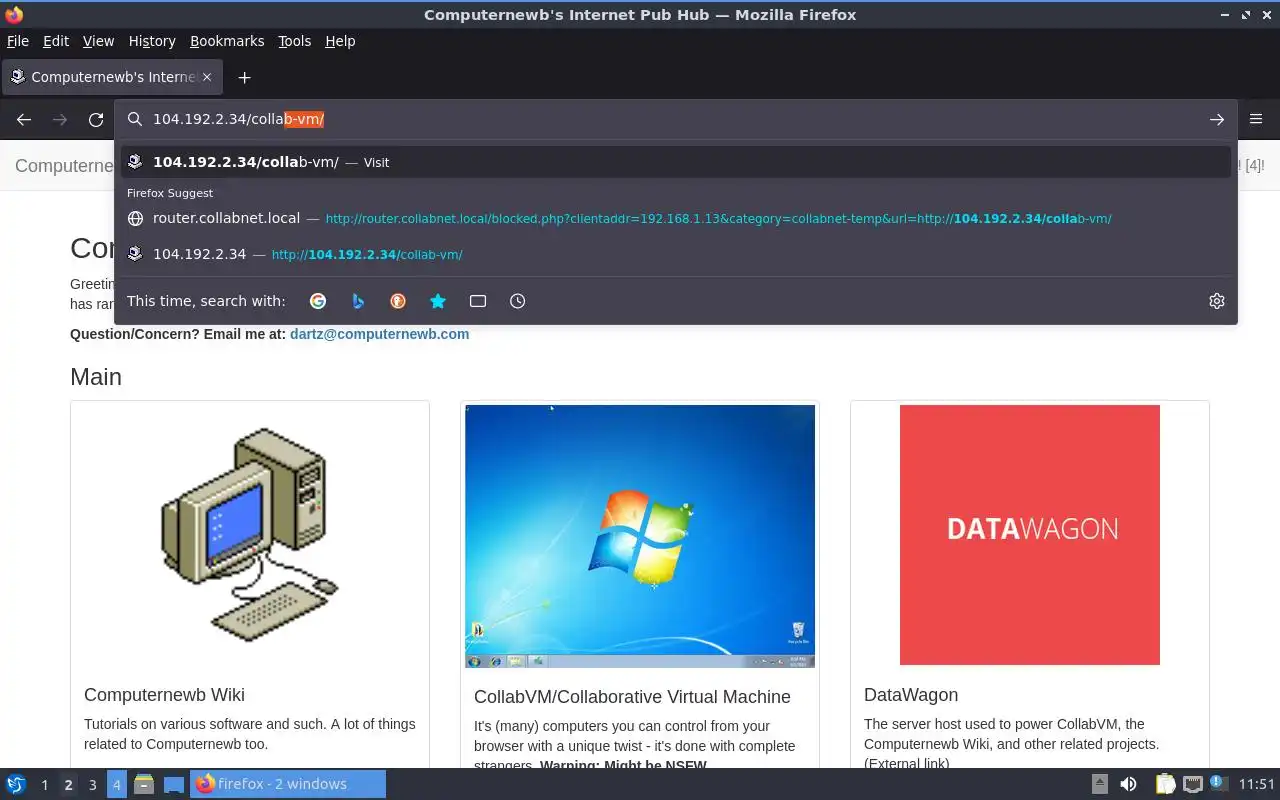Open search settings gear in dropdown
The width and height of the screenshot is (1280, 800).
click(1217, 301)
